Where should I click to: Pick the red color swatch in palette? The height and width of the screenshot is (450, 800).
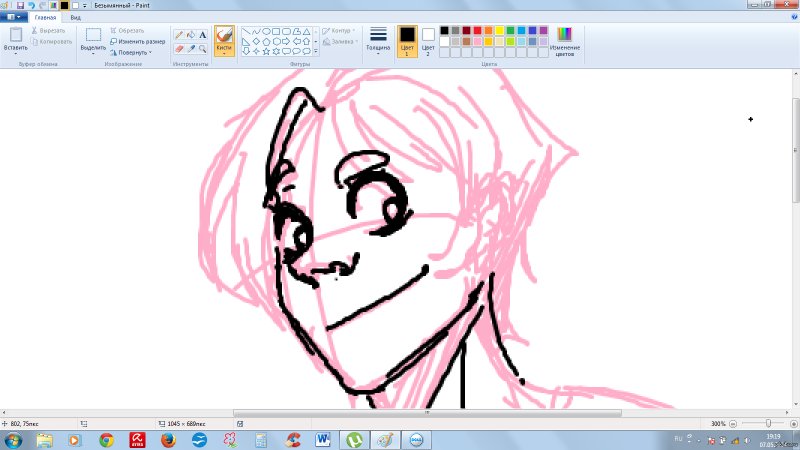[479, 31]
